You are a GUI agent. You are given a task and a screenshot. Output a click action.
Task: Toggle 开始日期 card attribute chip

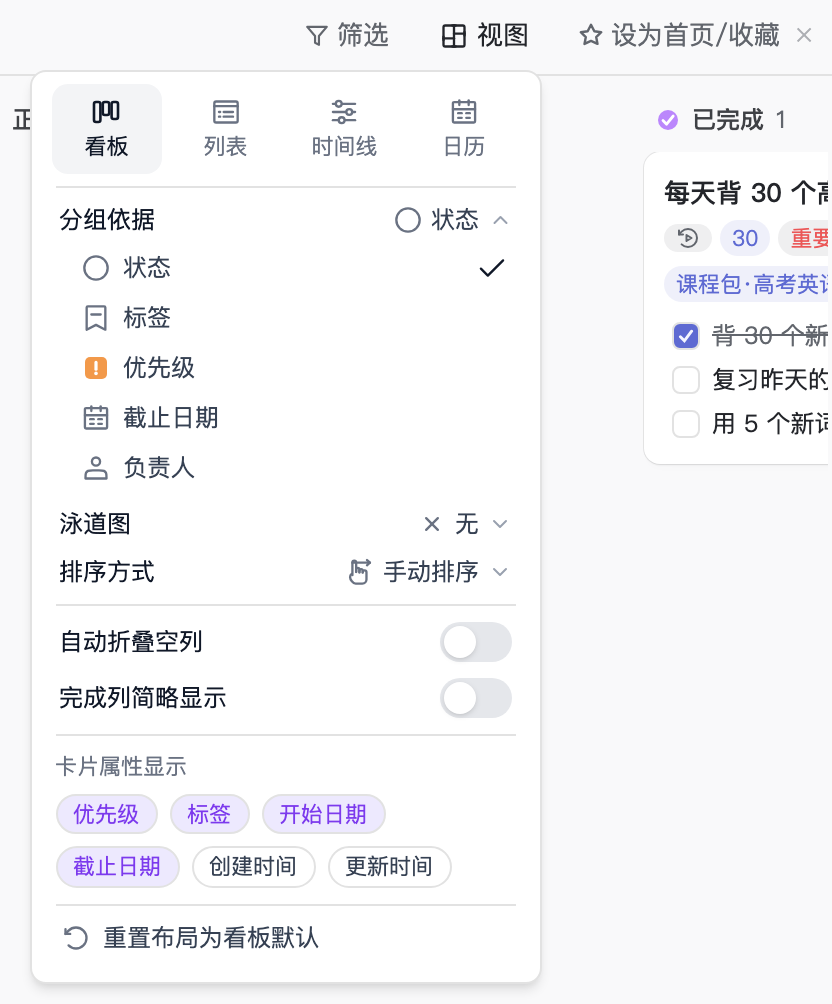coord(323,814)
